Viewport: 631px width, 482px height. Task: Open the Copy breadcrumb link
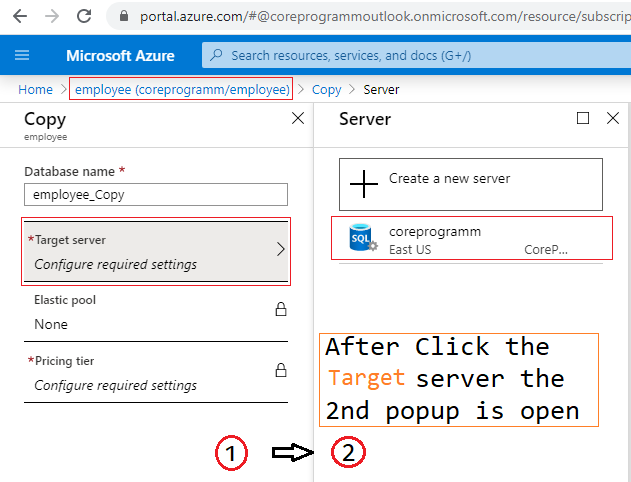[x=326, y=89]
